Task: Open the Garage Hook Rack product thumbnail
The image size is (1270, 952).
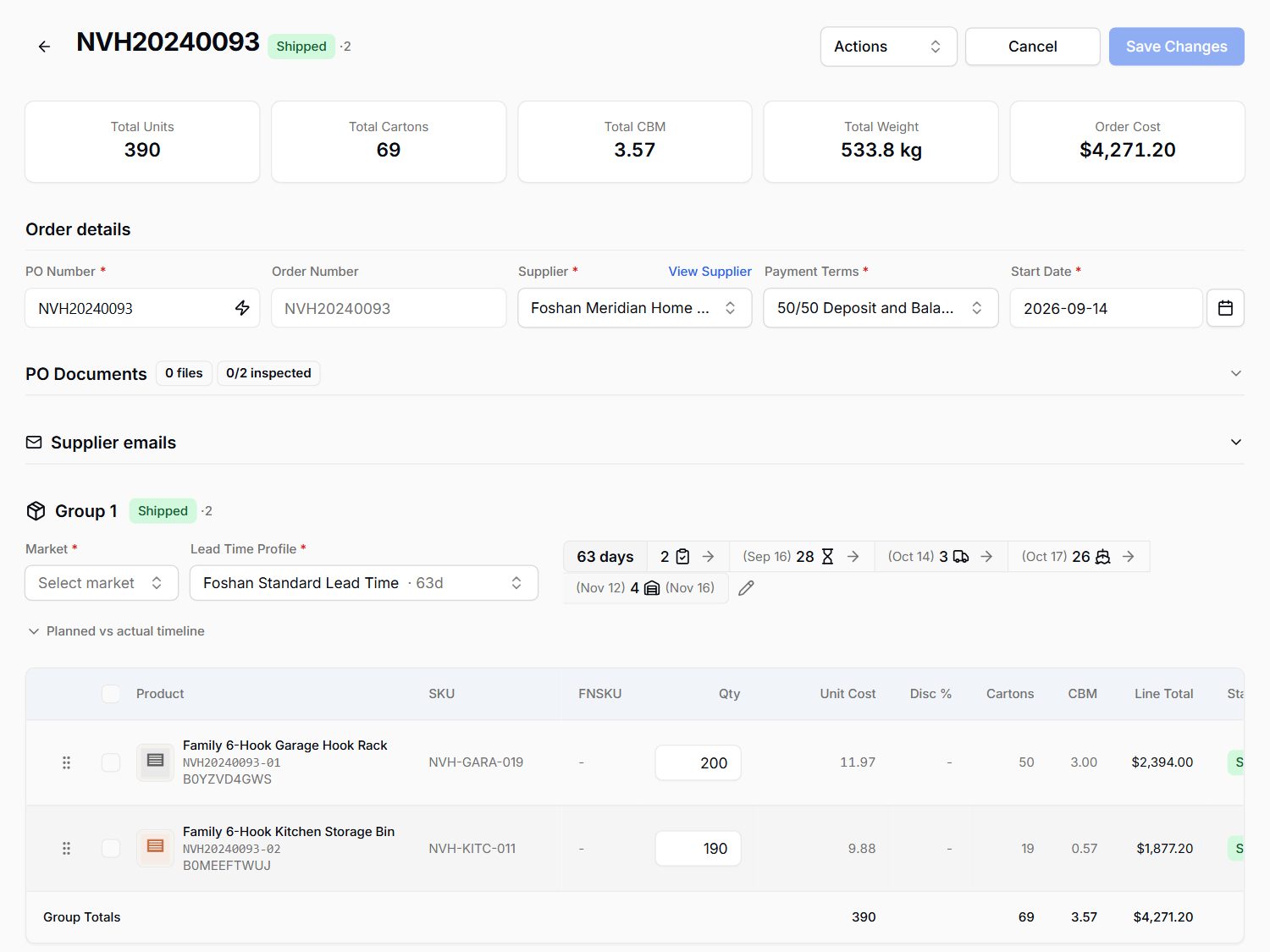Action: click(155, 762)
